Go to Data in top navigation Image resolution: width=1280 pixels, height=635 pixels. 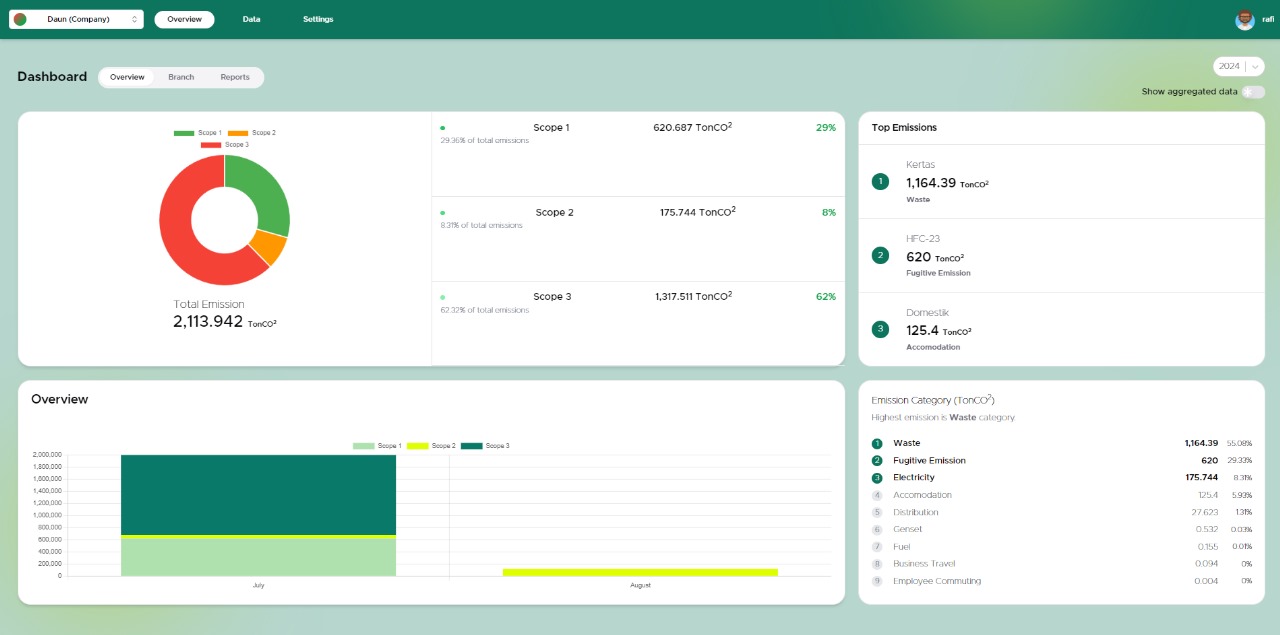251,19
